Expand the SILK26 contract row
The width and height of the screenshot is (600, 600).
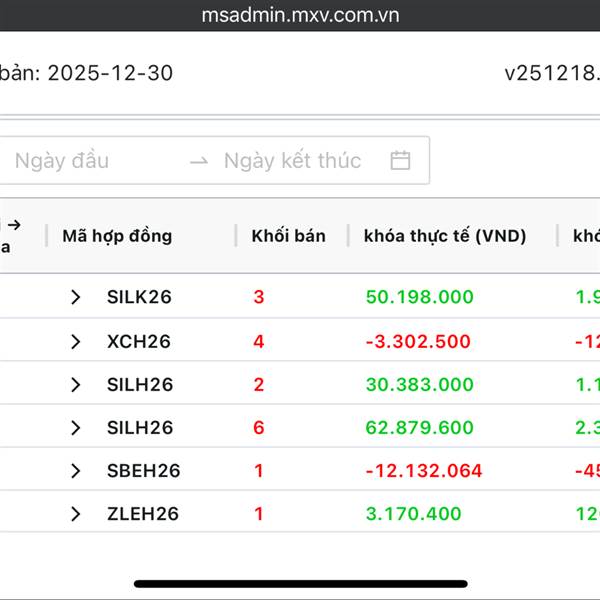coord(75,297)
